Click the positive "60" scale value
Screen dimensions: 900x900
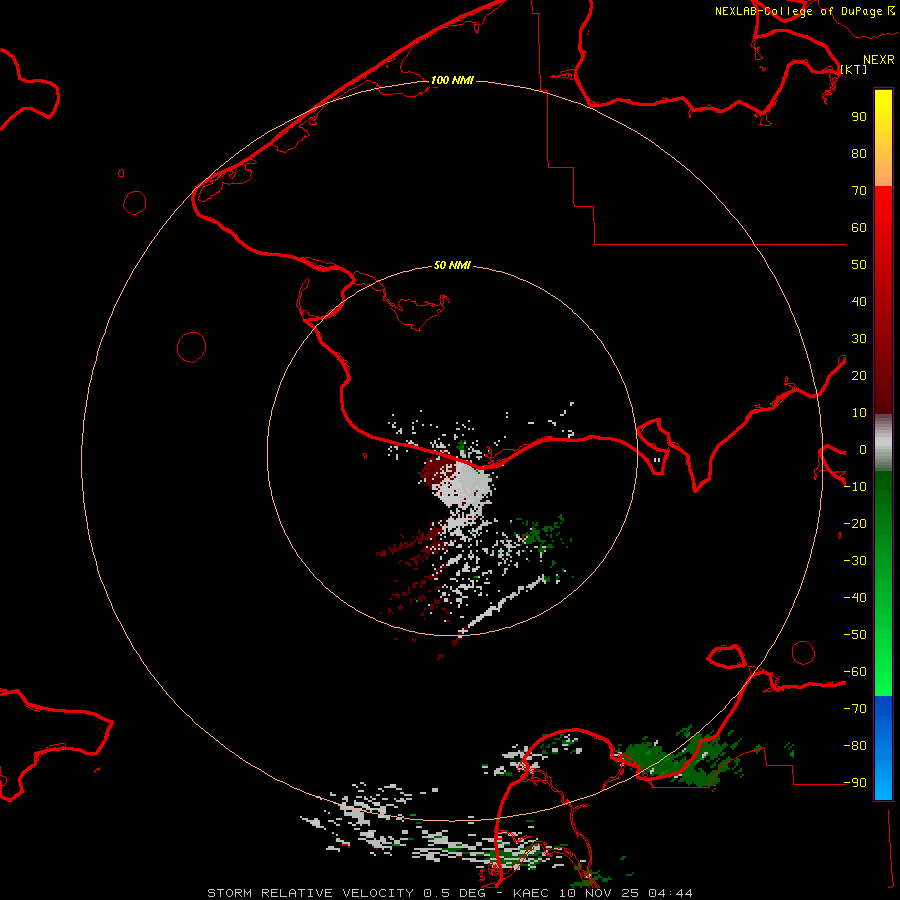(x=859, y=227)
